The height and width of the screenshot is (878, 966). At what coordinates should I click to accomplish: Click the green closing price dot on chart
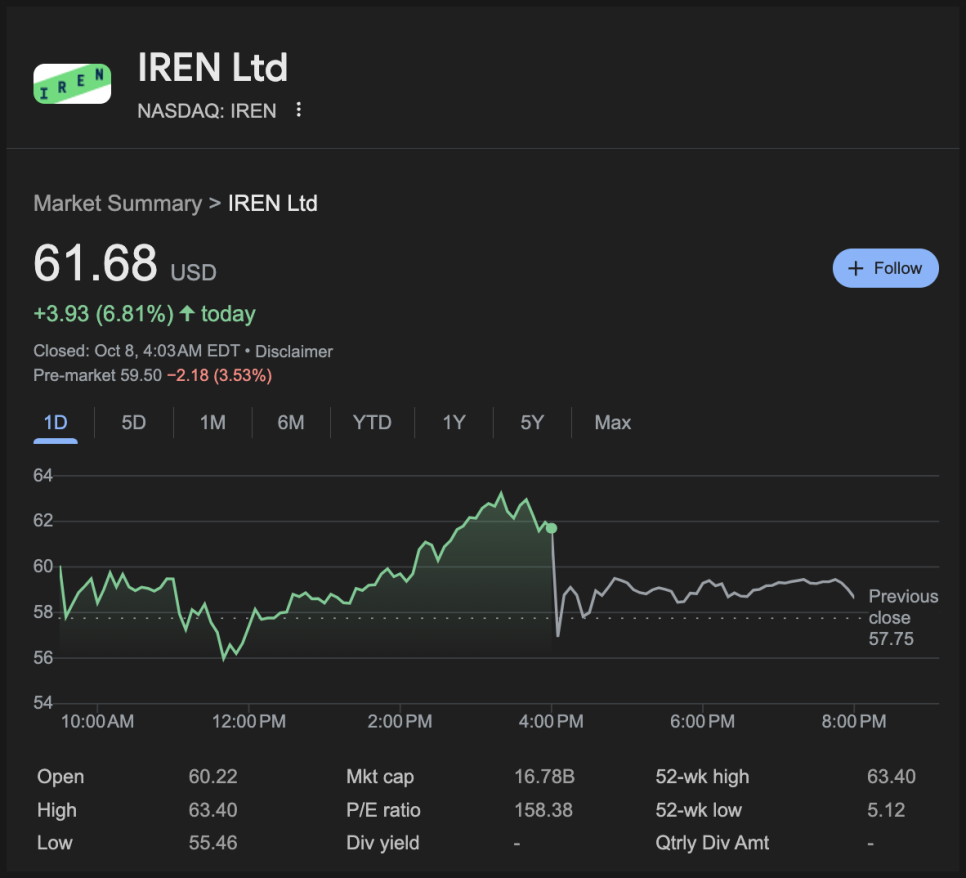(551, 528)
